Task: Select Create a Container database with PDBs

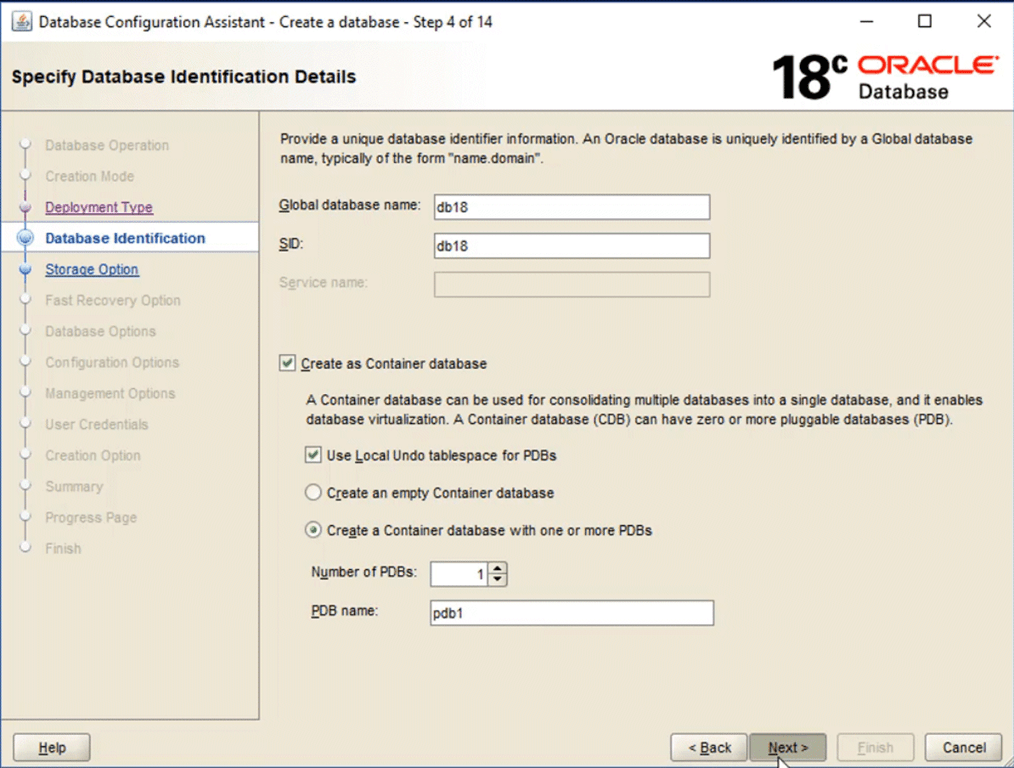Action: click(313, 530)
